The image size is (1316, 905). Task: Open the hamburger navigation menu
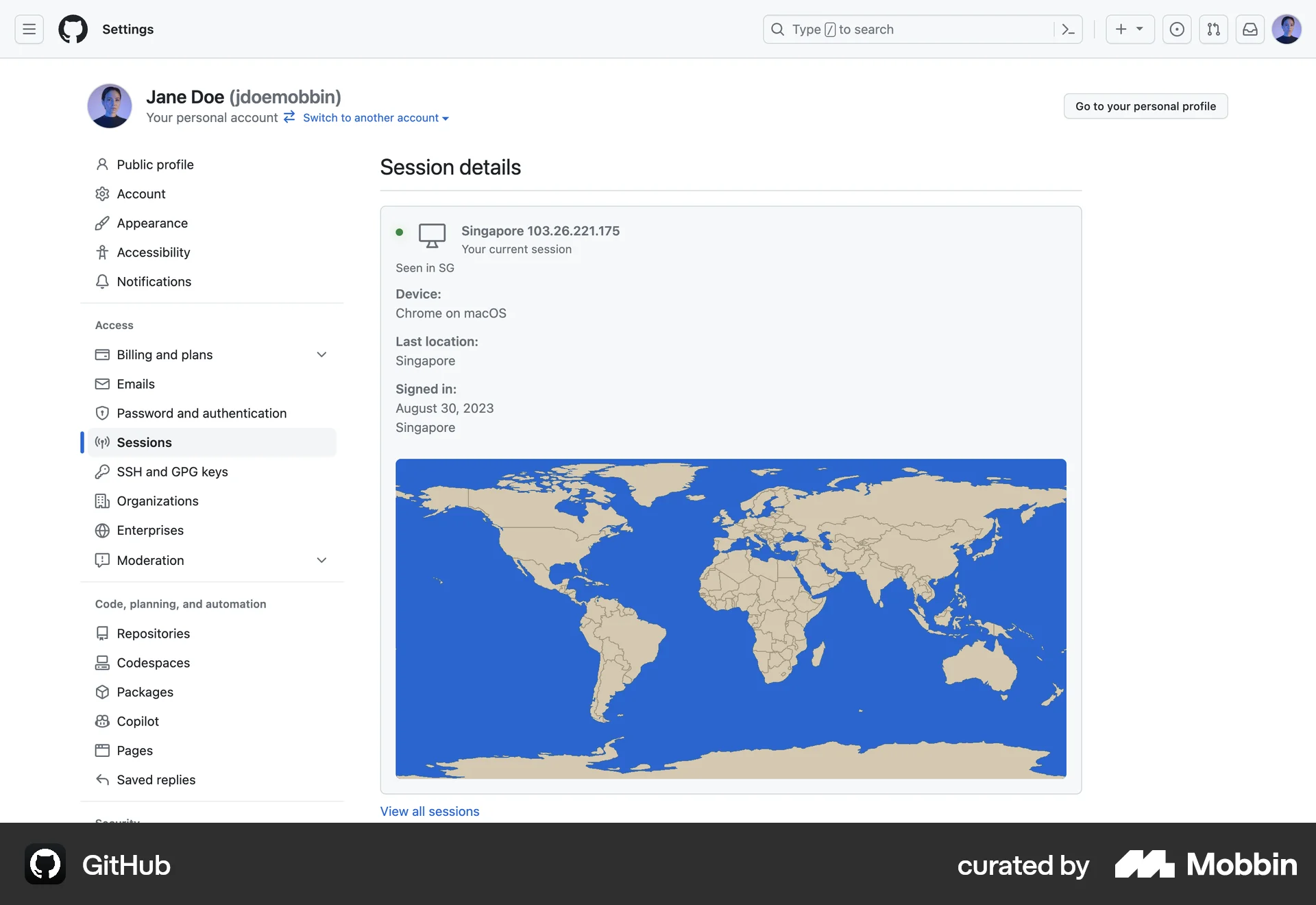28,29
